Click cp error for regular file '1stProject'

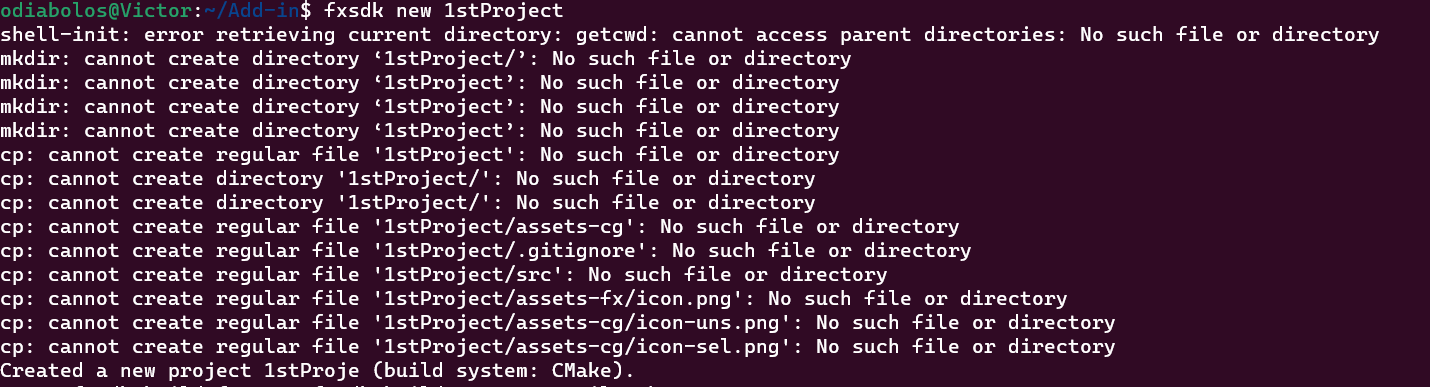[420, 155]
